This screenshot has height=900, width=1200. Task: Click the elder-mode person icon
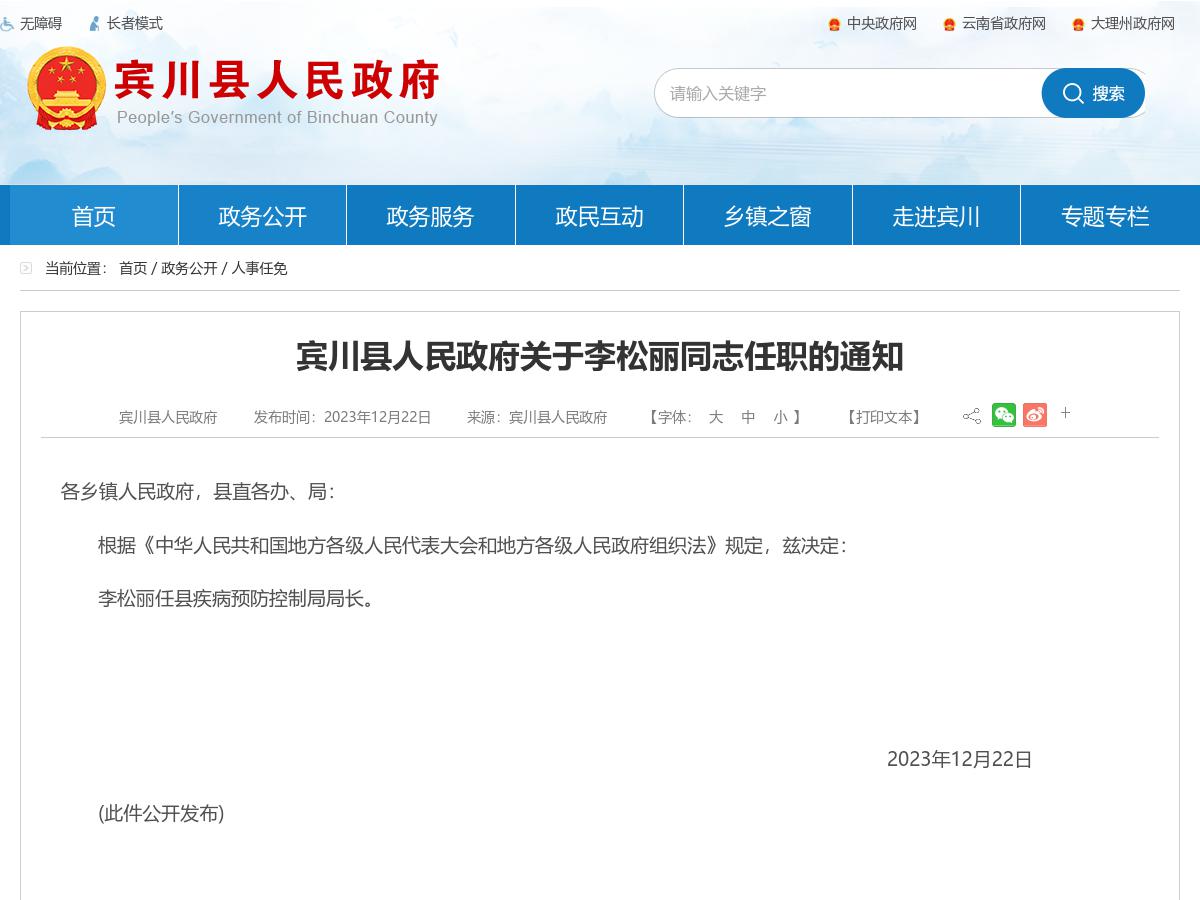(94, 24)
